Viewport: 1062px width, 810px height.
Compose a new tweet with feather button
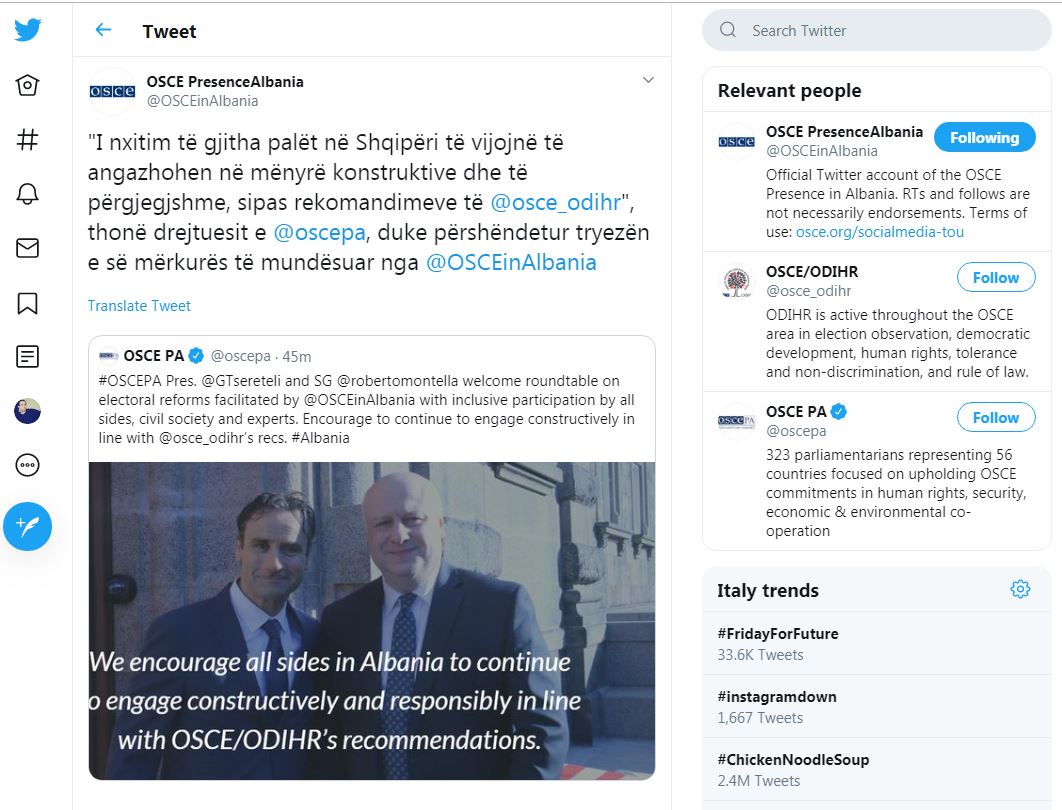(x=27, y=526)
